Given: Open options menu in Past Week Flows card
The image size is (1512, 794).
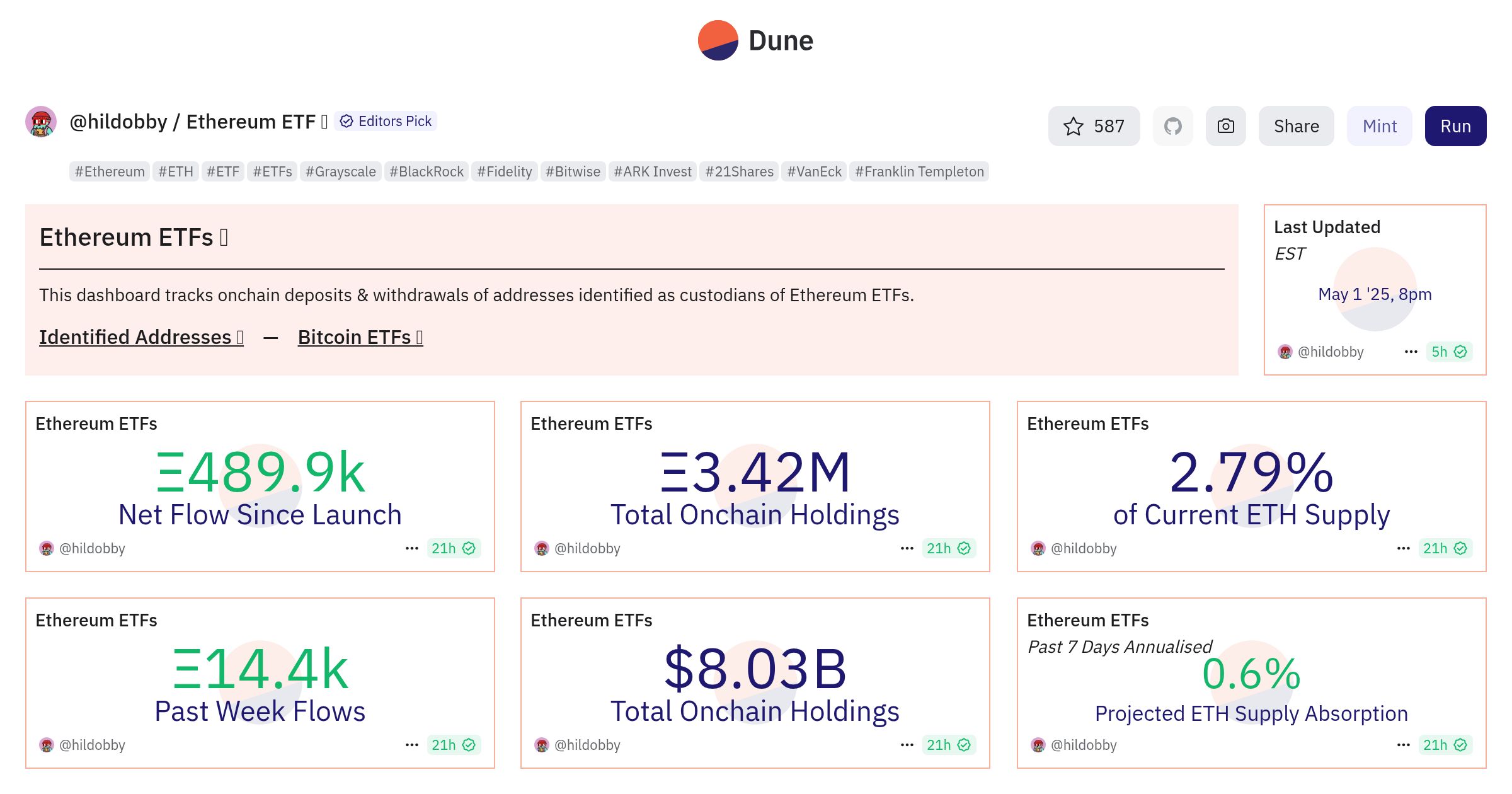Looking at the screenshot, I should coord(412,745).
